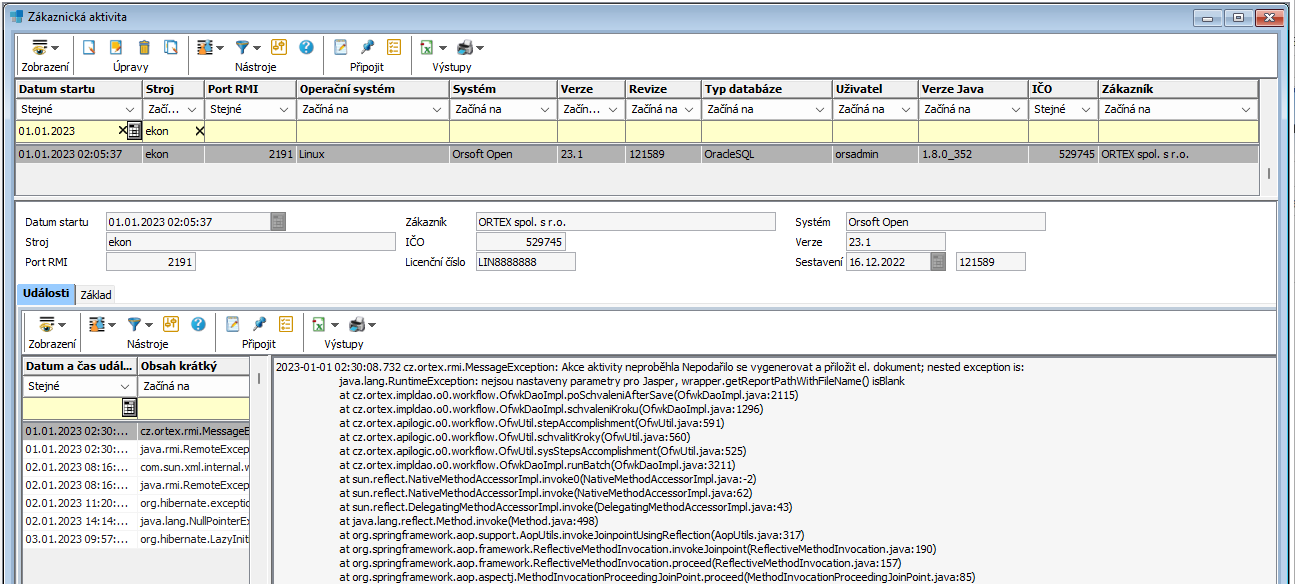This screenshot has width=1295, height=584.
Task: Click the note edit icon in lower Připojit group
Action: (x=232, y=324)
